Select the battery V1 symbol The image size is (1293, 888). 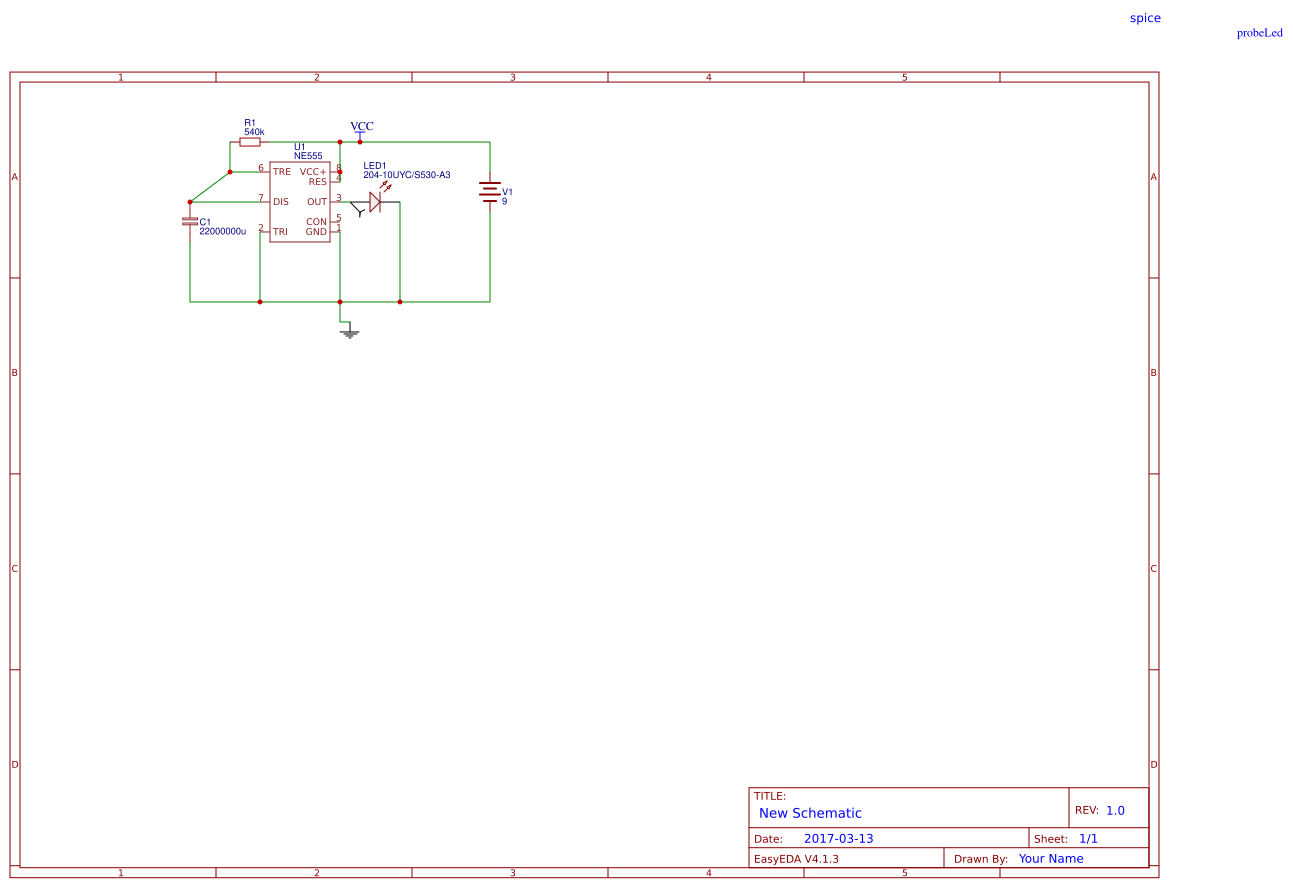click(489, 193)
